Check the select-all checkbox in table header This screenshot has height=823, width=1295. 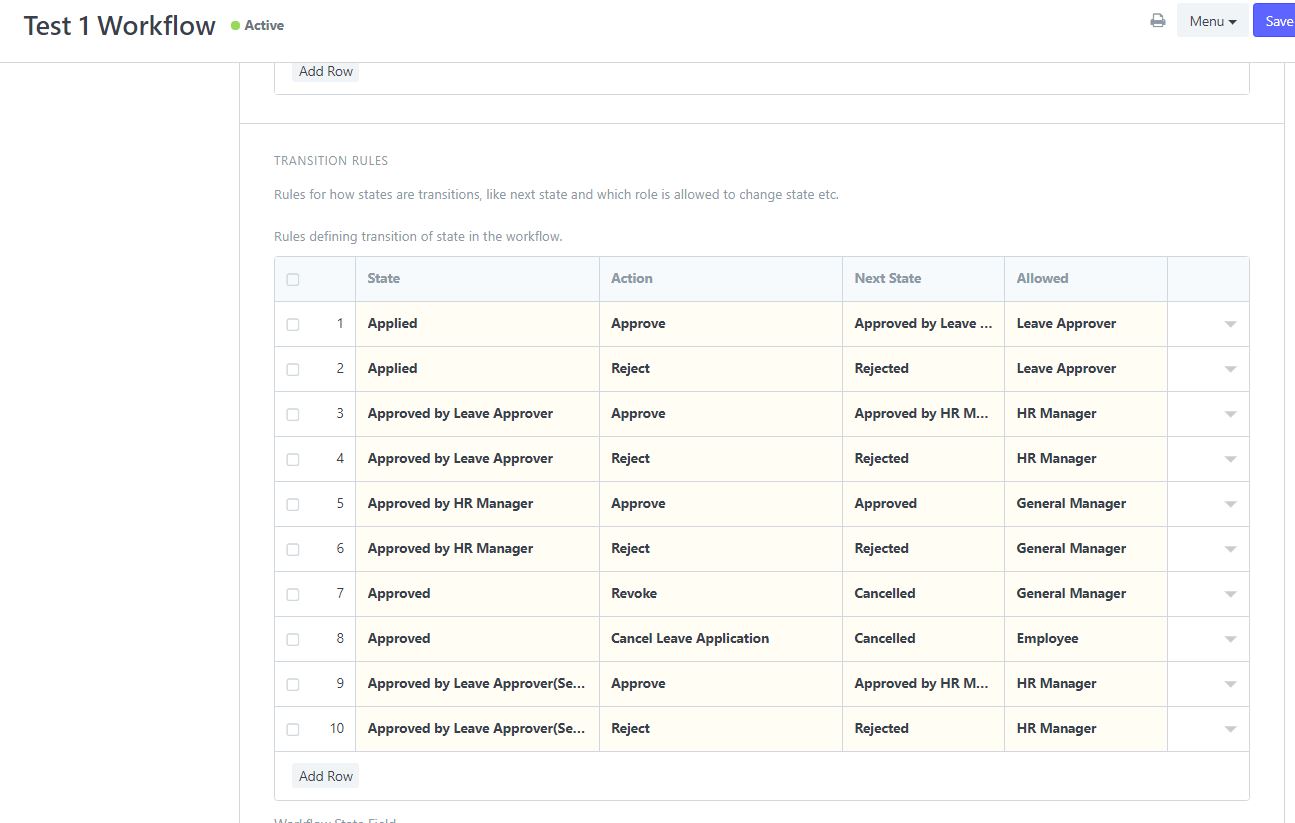(x=292, y=279)
